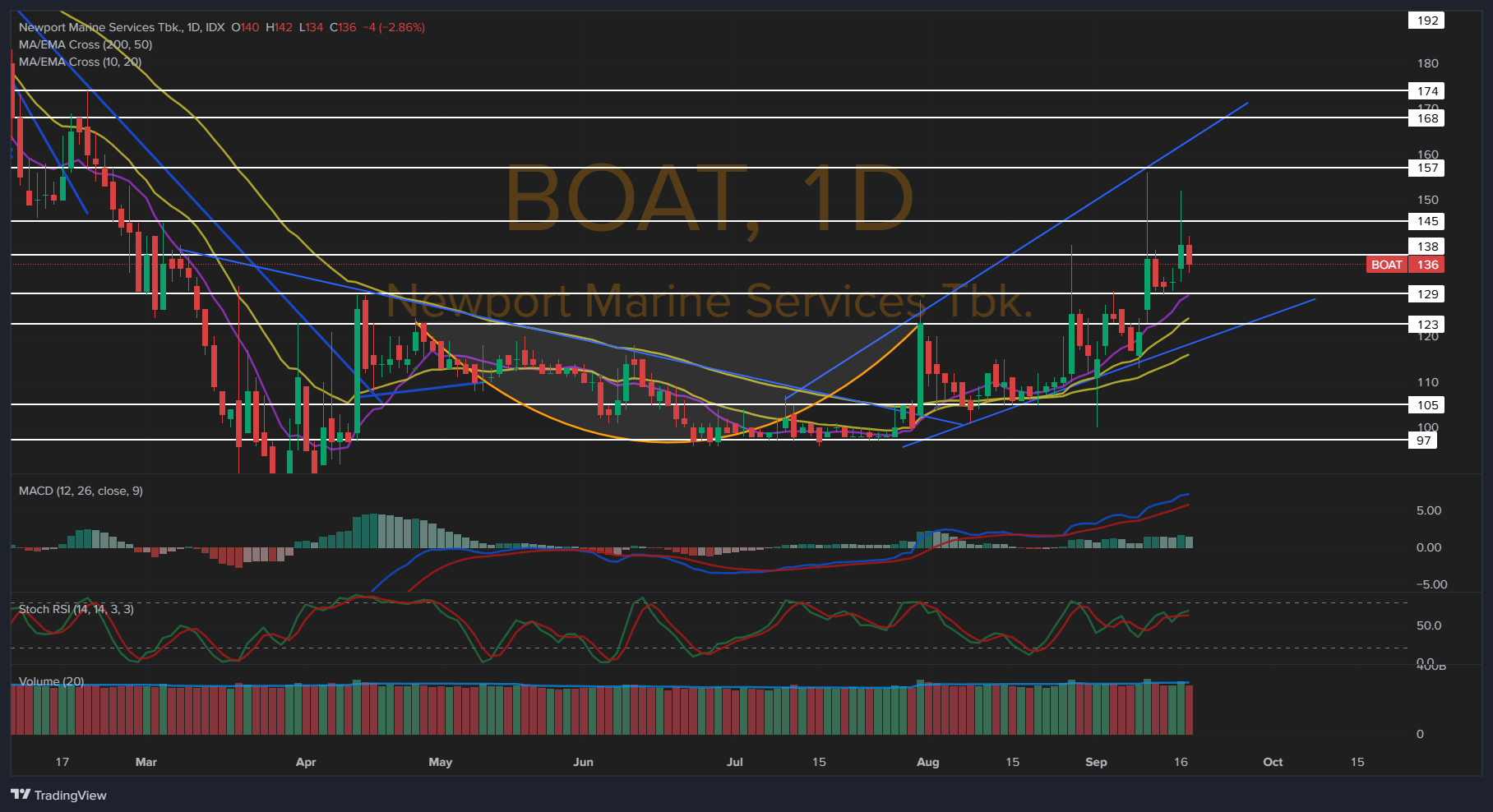Click the L134 low value in legend
Screen dimensions: 1493x812
click(x=311, y=27)
